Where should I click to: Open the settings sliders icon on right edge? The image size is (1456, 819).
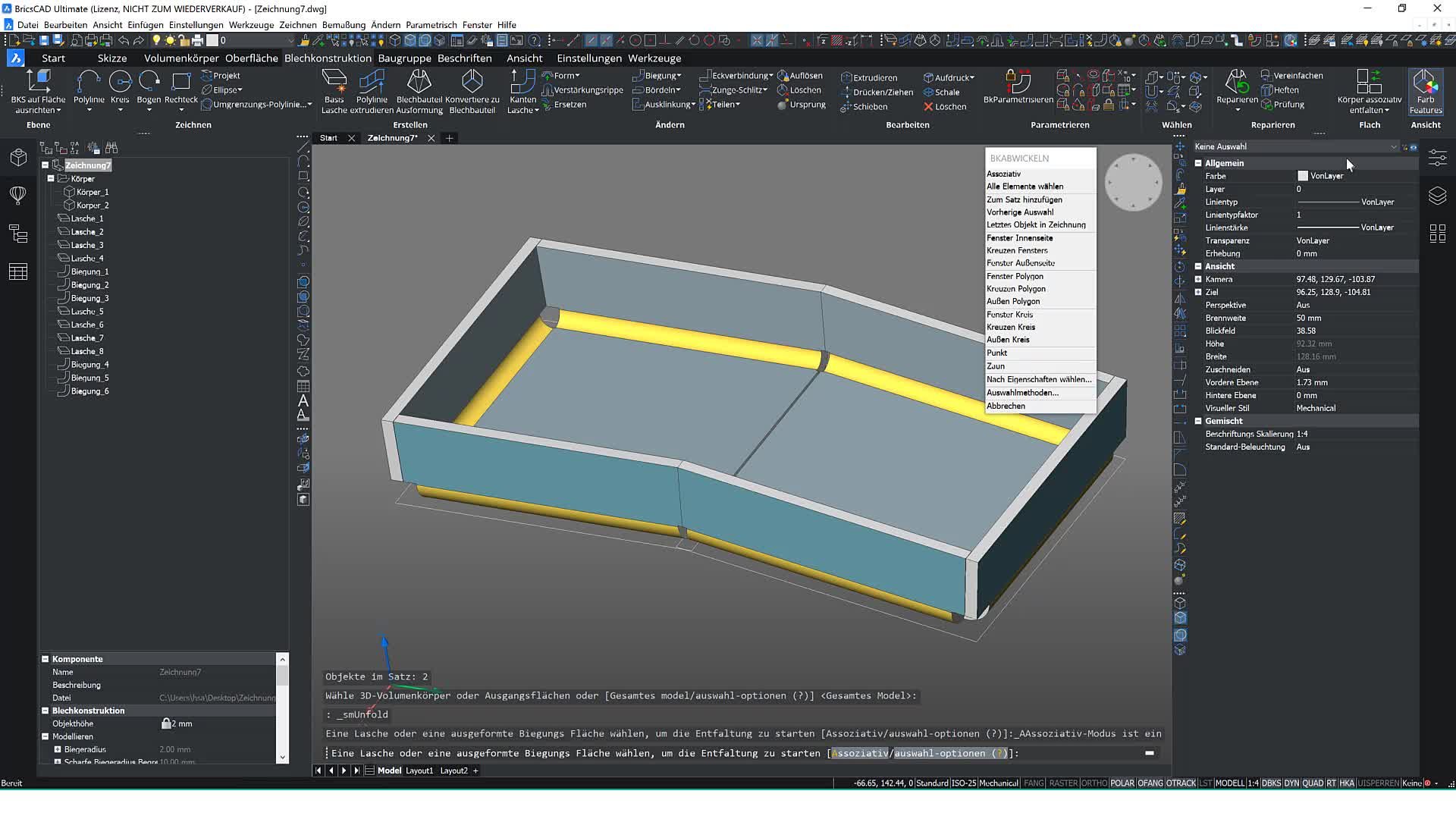(x=1437, y=158)
